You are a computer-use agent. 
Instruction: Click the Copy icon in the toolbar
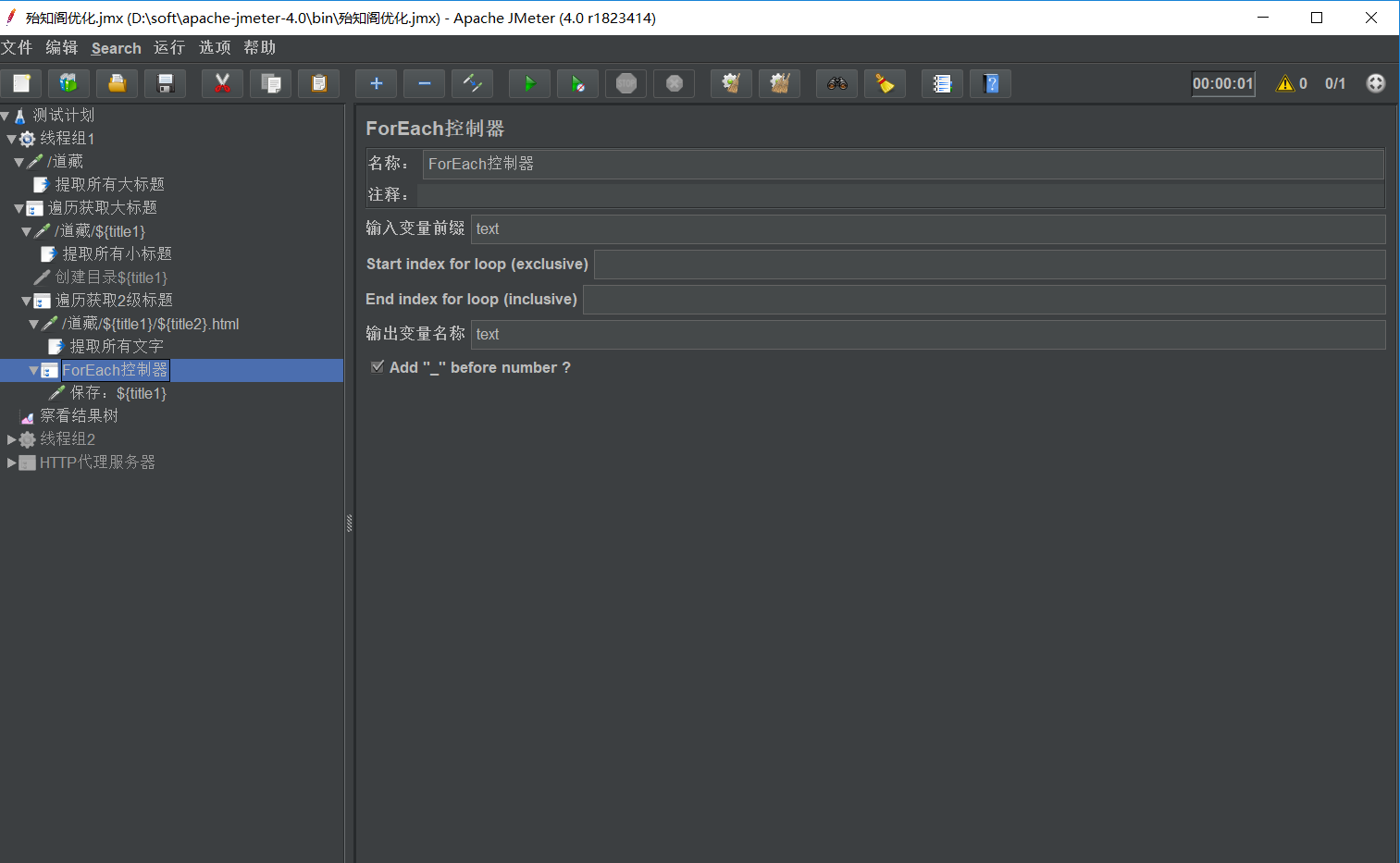click(271, 83)
